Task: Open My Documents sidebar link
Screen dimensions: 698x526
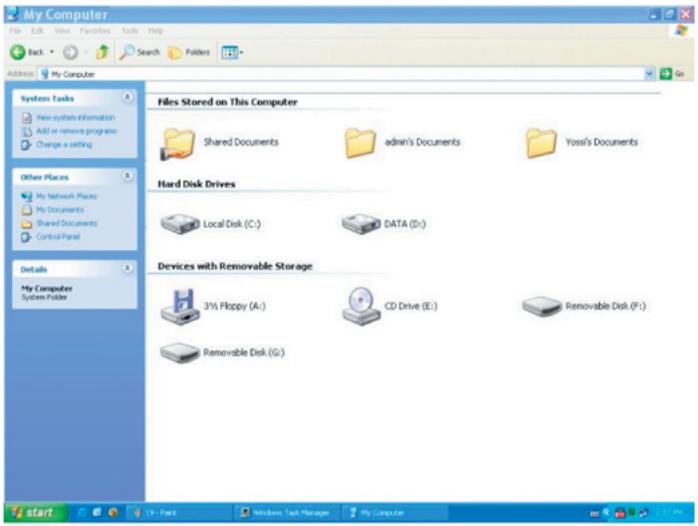Action: [60, 210]
